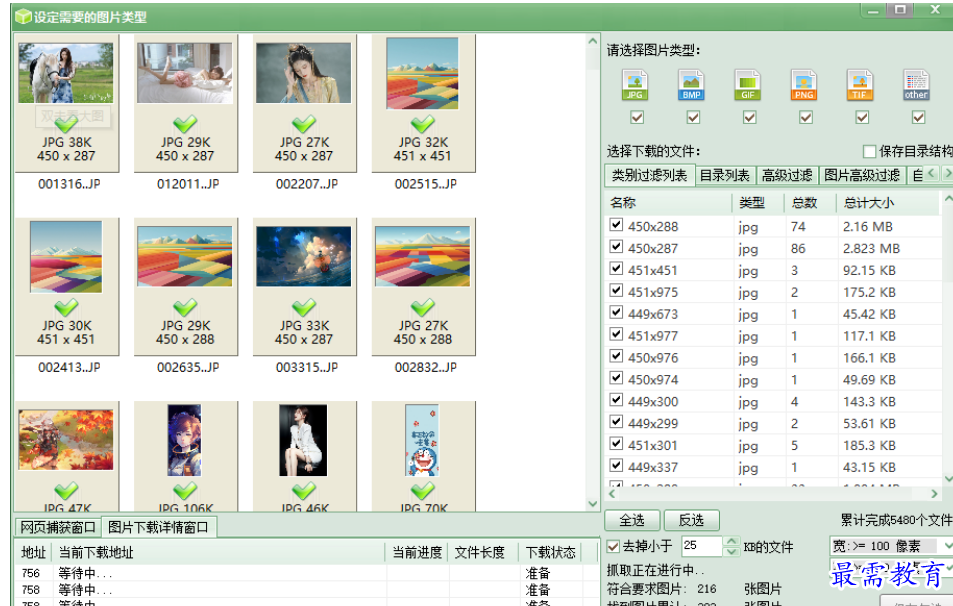Screen dimensions: 953x606
Task: Click green checkmark on 001316..JP thumbnail
Action: click(66, 124)
